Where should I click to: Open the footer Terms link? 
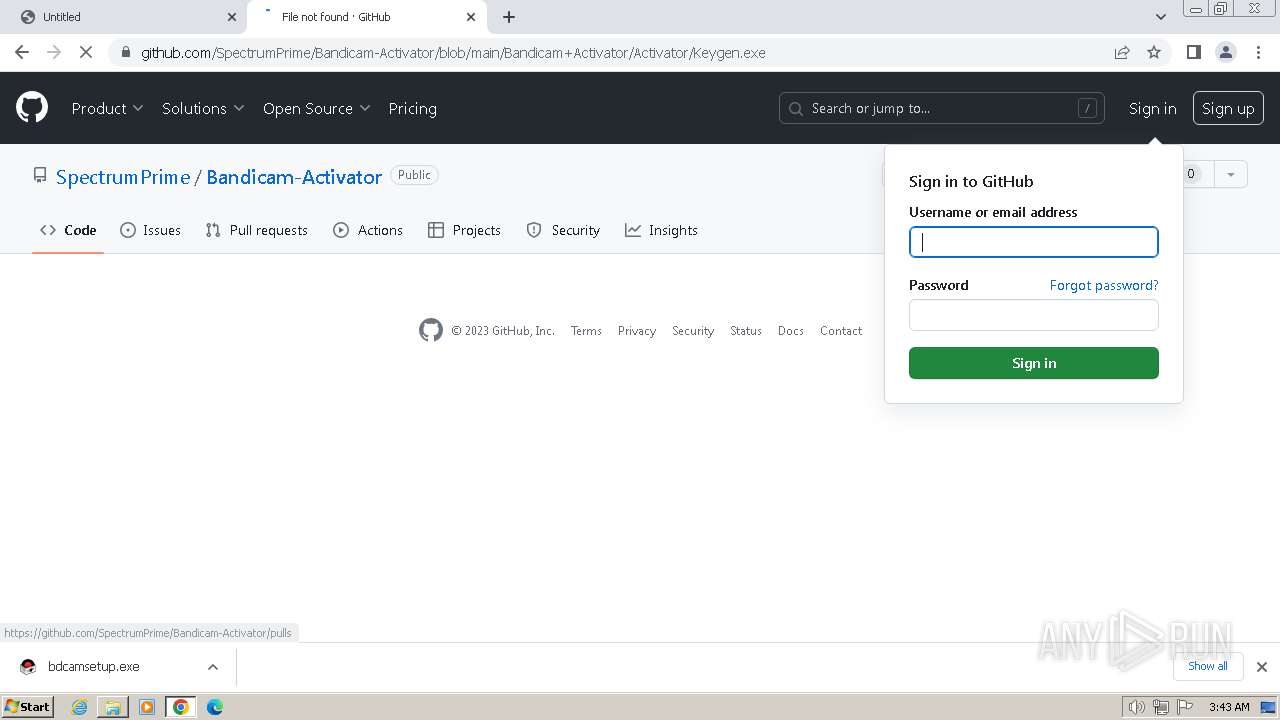point(586,331)
